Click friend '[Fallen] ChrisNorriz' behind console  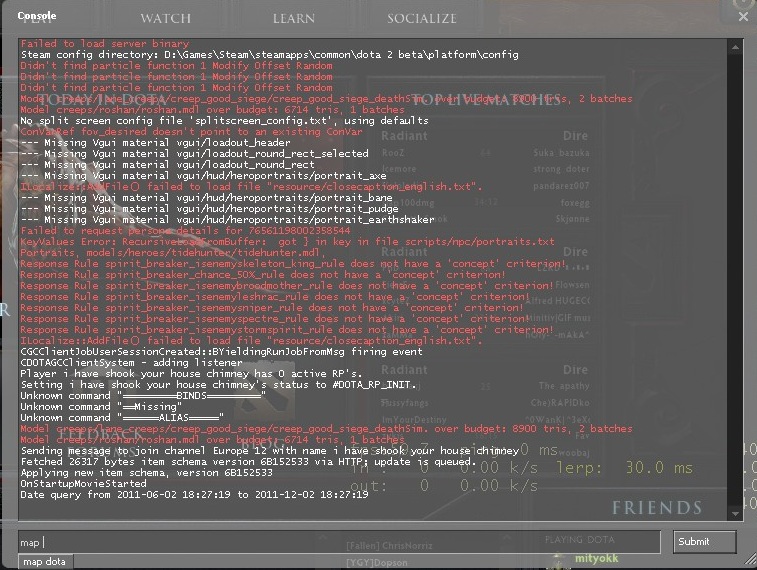coord(389,546)
